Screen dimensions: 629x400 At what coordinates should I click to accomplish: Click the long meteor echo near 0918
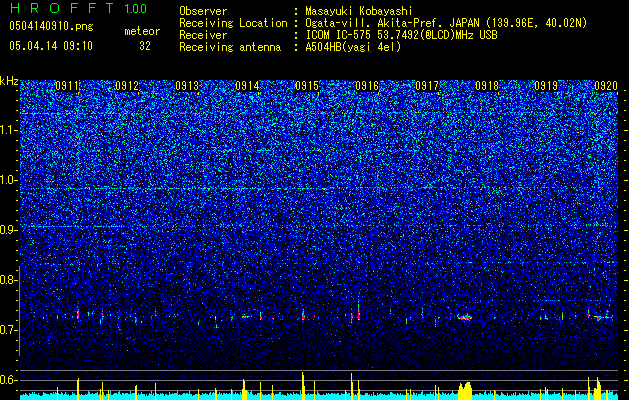(x=465, y=317)
